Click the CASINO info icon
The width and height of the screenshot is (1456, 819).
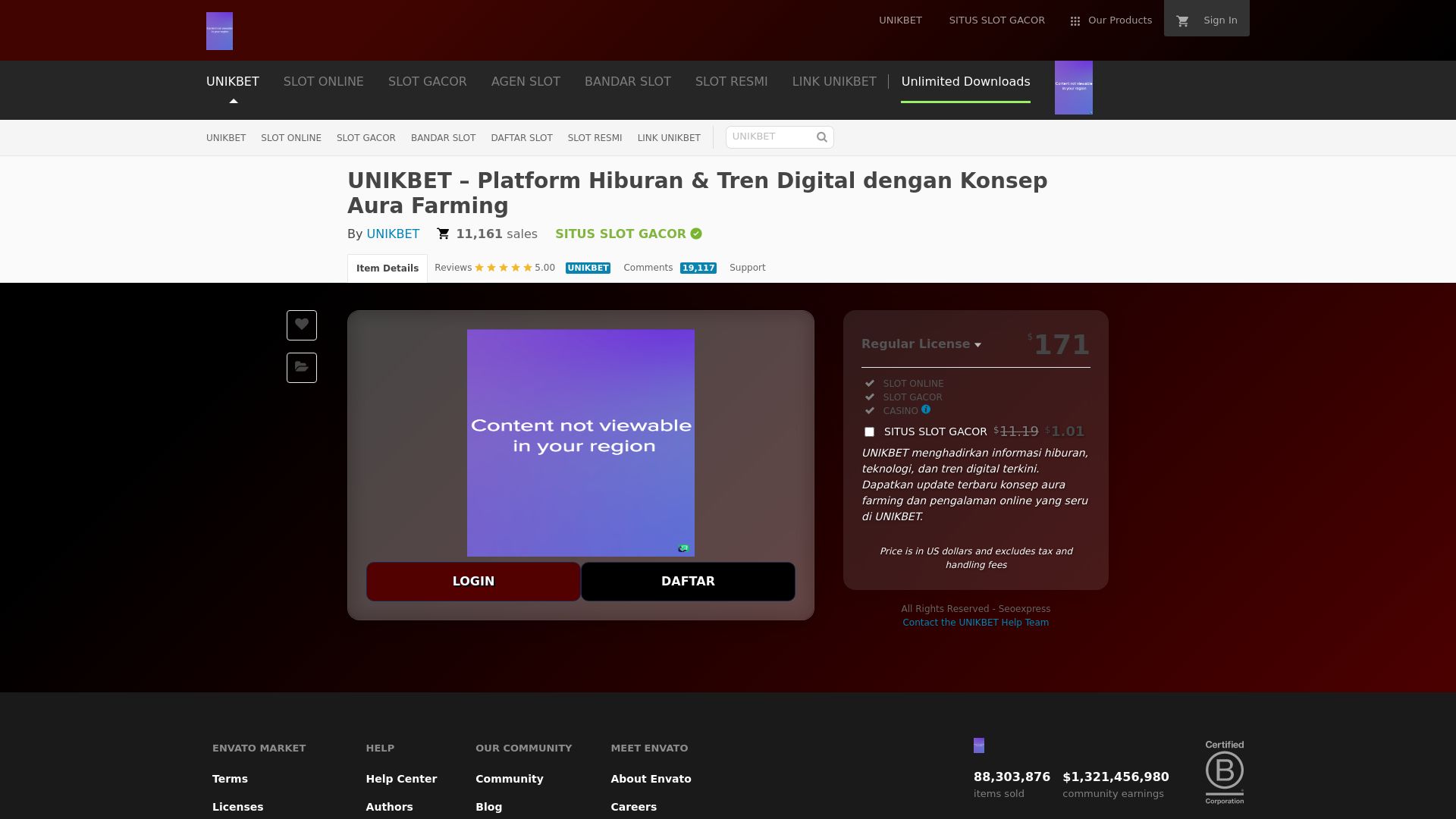click(x=926, y=409)
